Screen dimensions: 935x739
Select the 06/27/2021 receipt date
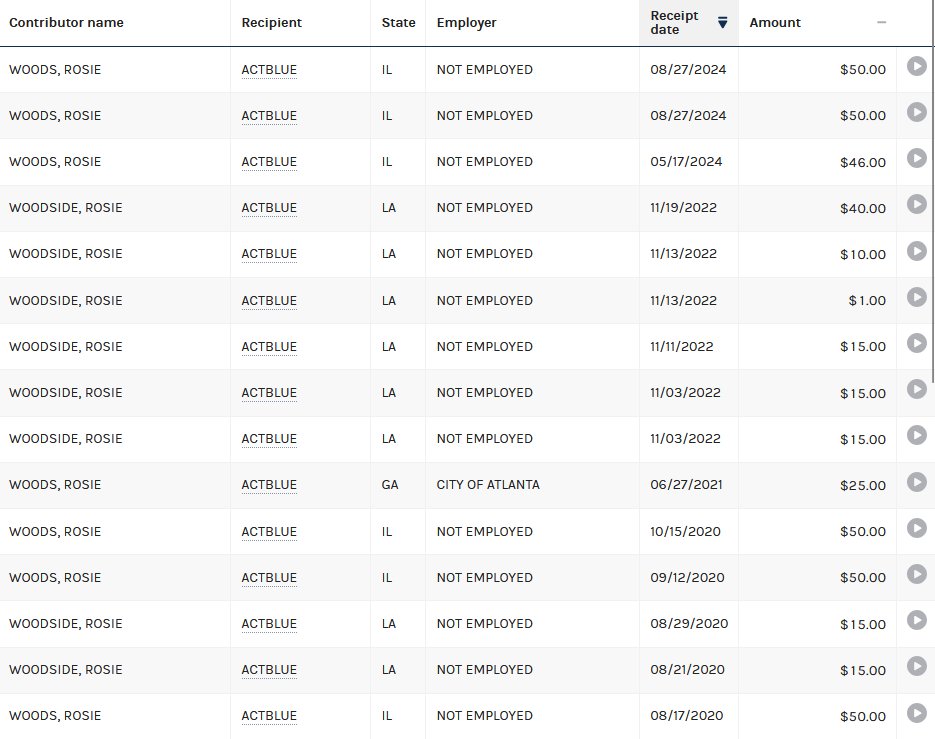coord(686,485)
